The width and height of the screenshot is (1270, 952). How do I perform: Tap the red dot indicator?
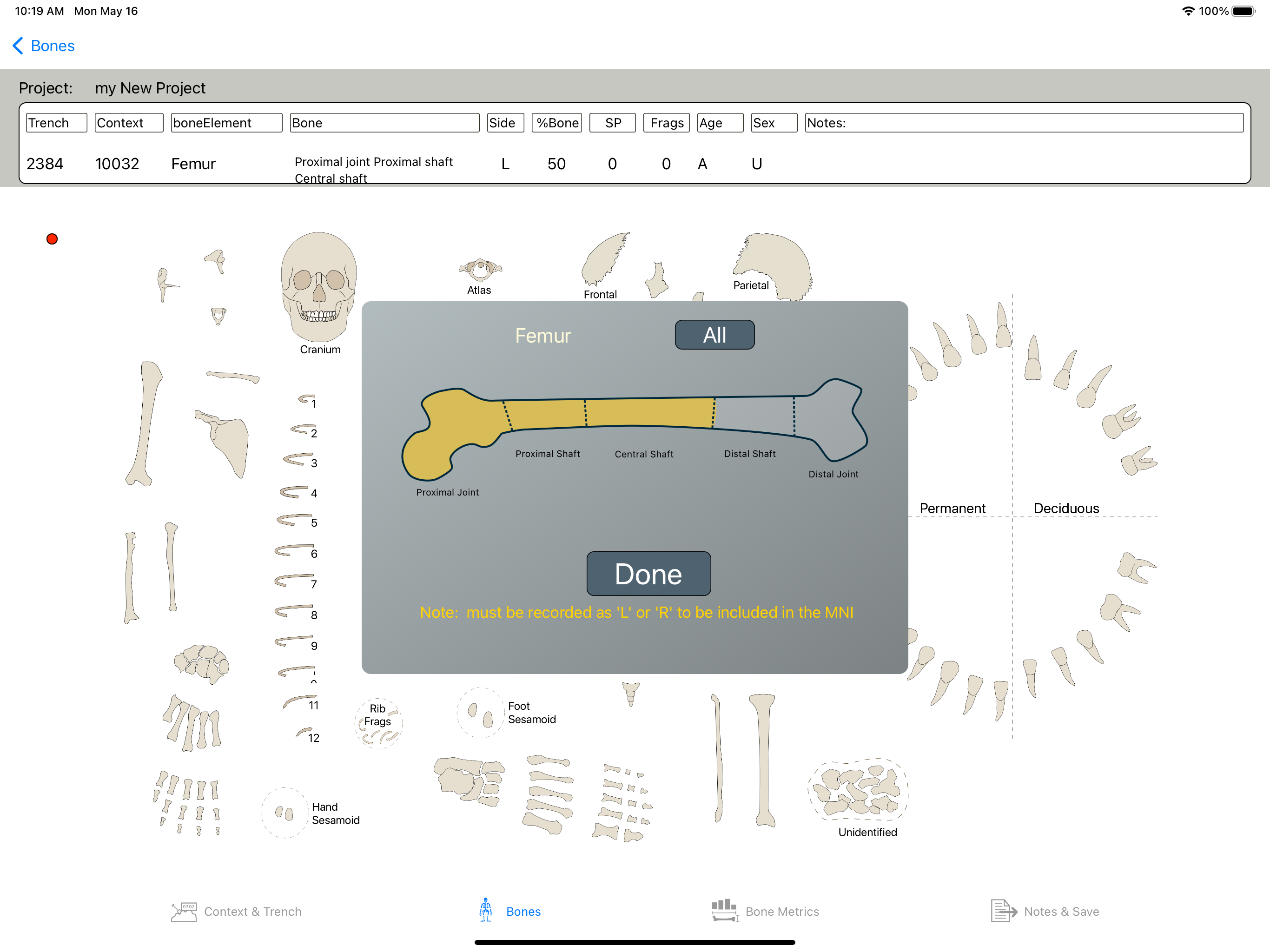coord(52,239)
